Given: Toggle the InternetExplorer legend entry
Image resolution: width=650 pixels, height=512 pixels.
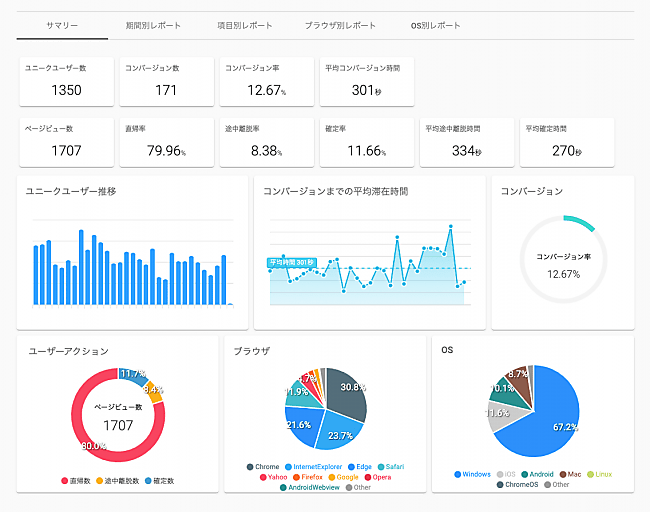Looking at the screenshot, I should point(314,466).
